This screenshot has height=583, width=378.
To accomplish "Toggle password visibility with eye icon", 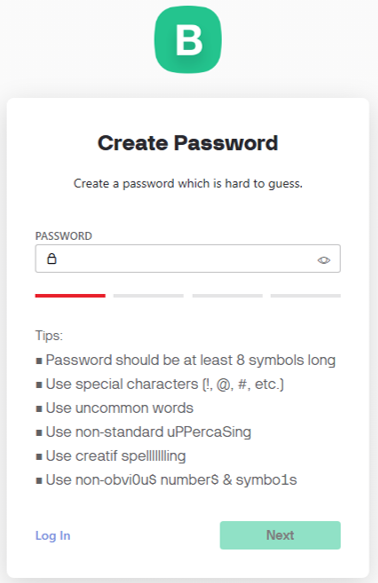I will [x=324, y=260].
